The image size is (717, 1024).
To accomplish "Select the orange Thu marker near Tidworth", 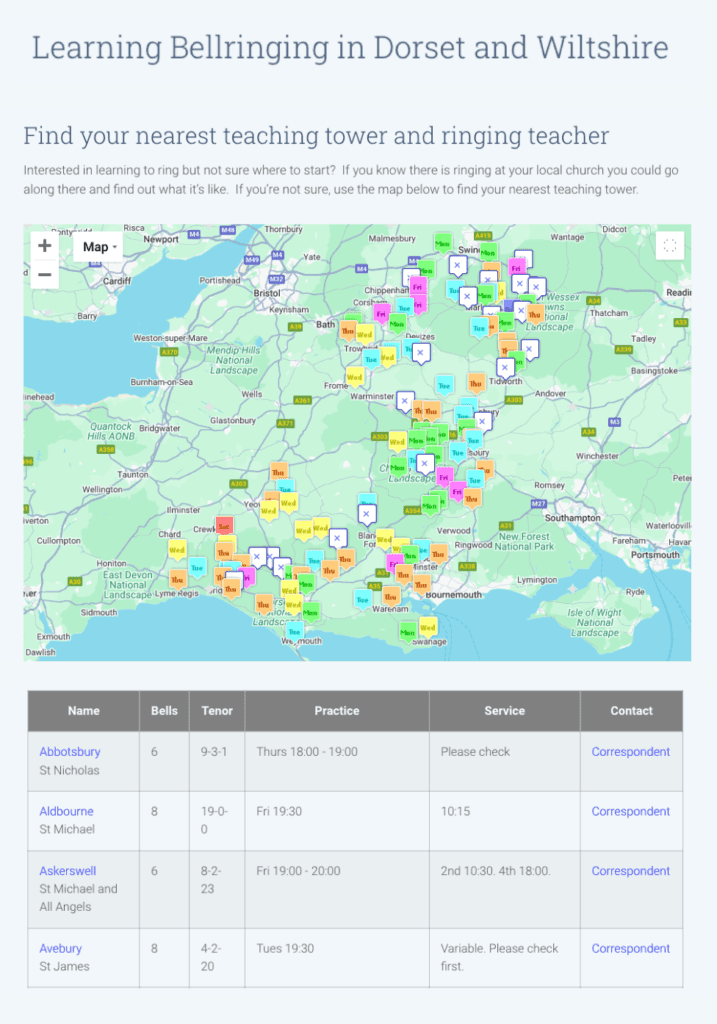I will (475, 382).
